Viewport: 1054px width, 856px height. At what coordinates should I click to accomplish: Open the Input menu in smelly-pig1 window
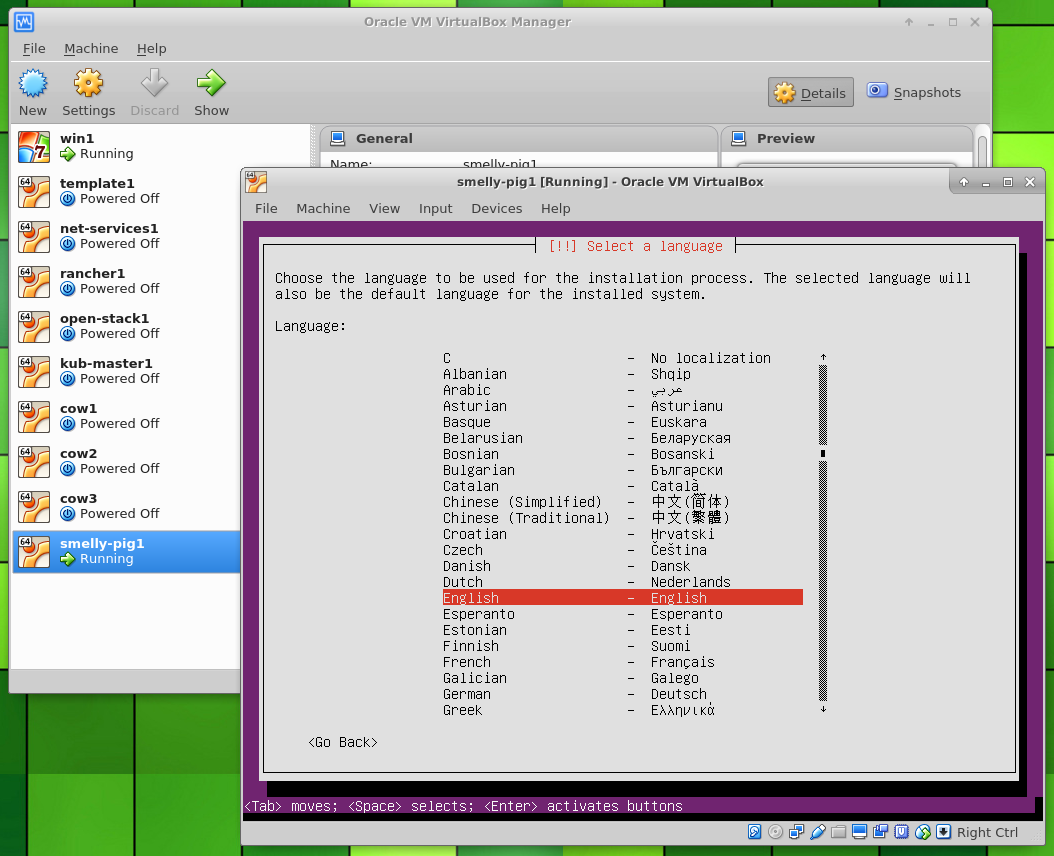(x=436, y=208)
